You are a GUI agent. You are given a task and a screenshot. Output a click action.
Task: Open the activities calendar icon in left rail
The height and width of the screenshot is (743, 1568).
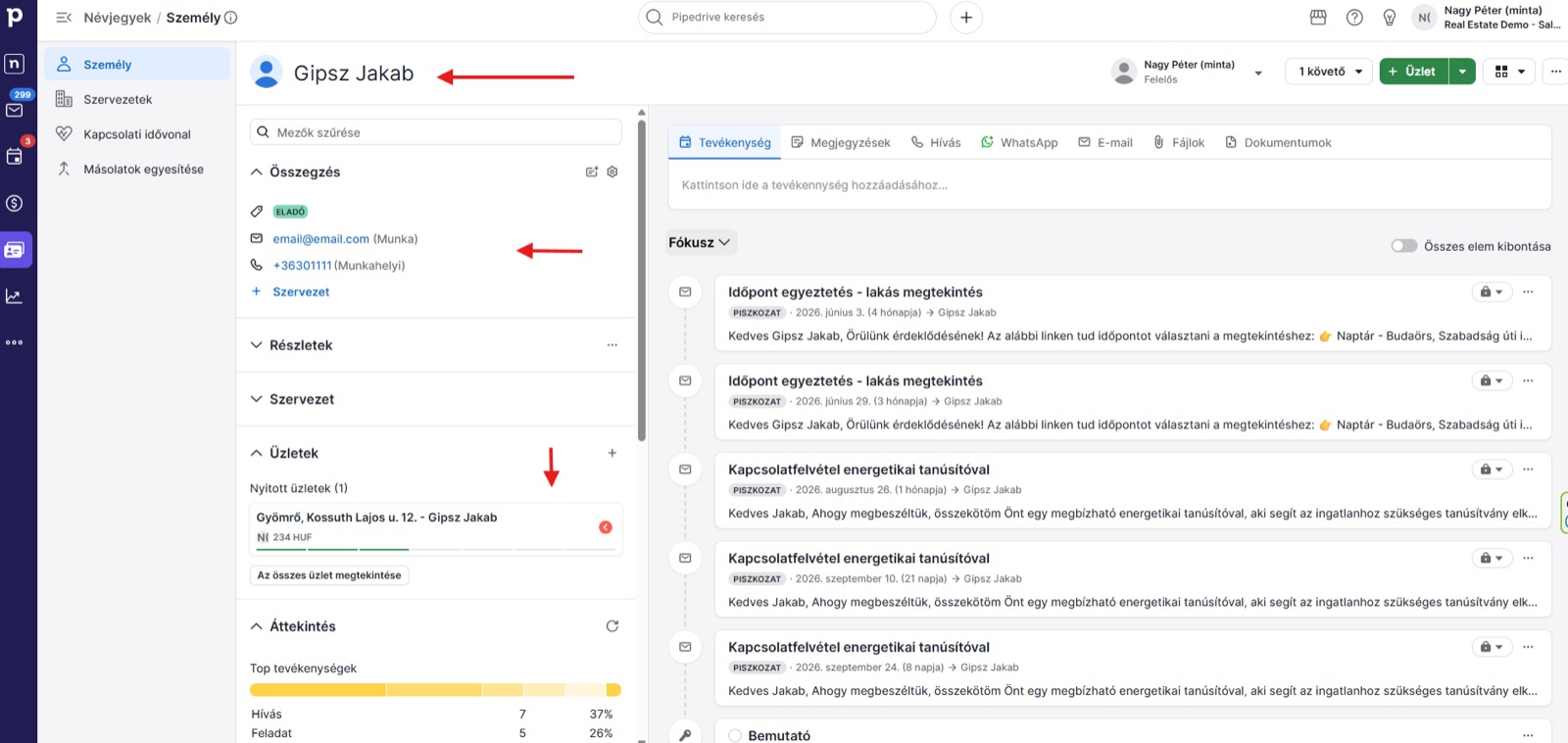15,156
